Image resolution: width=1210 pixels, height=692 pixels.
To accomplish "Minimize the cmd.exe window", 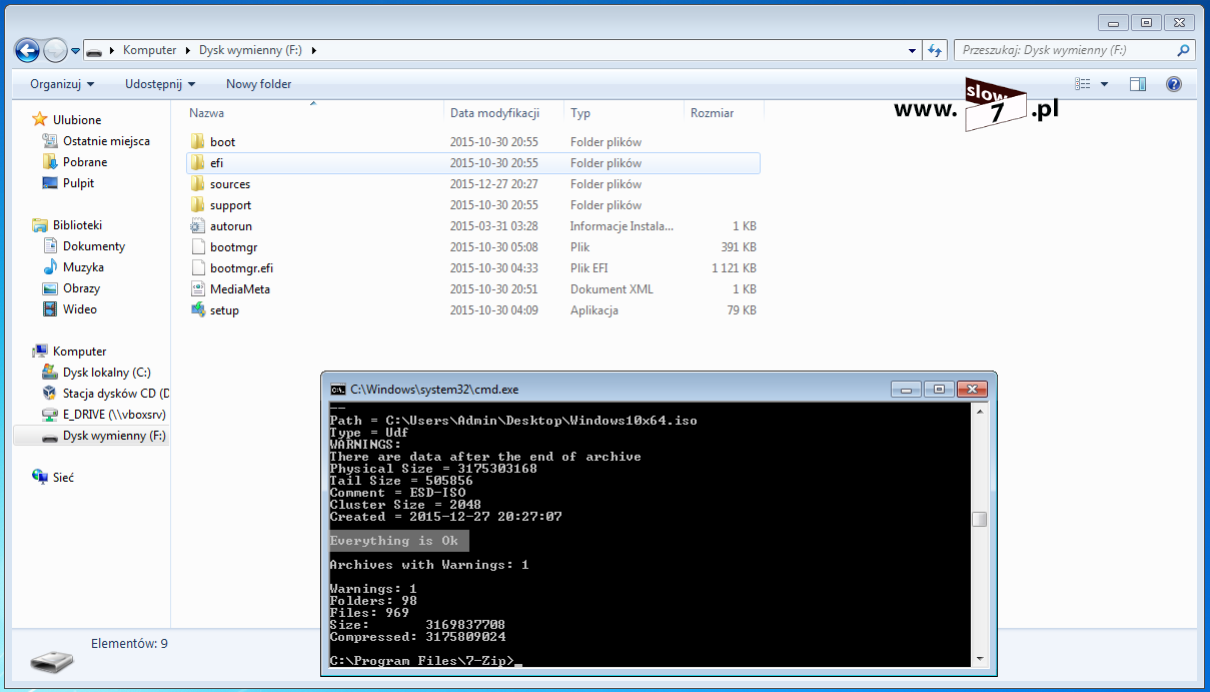I will tap(906, 389).
